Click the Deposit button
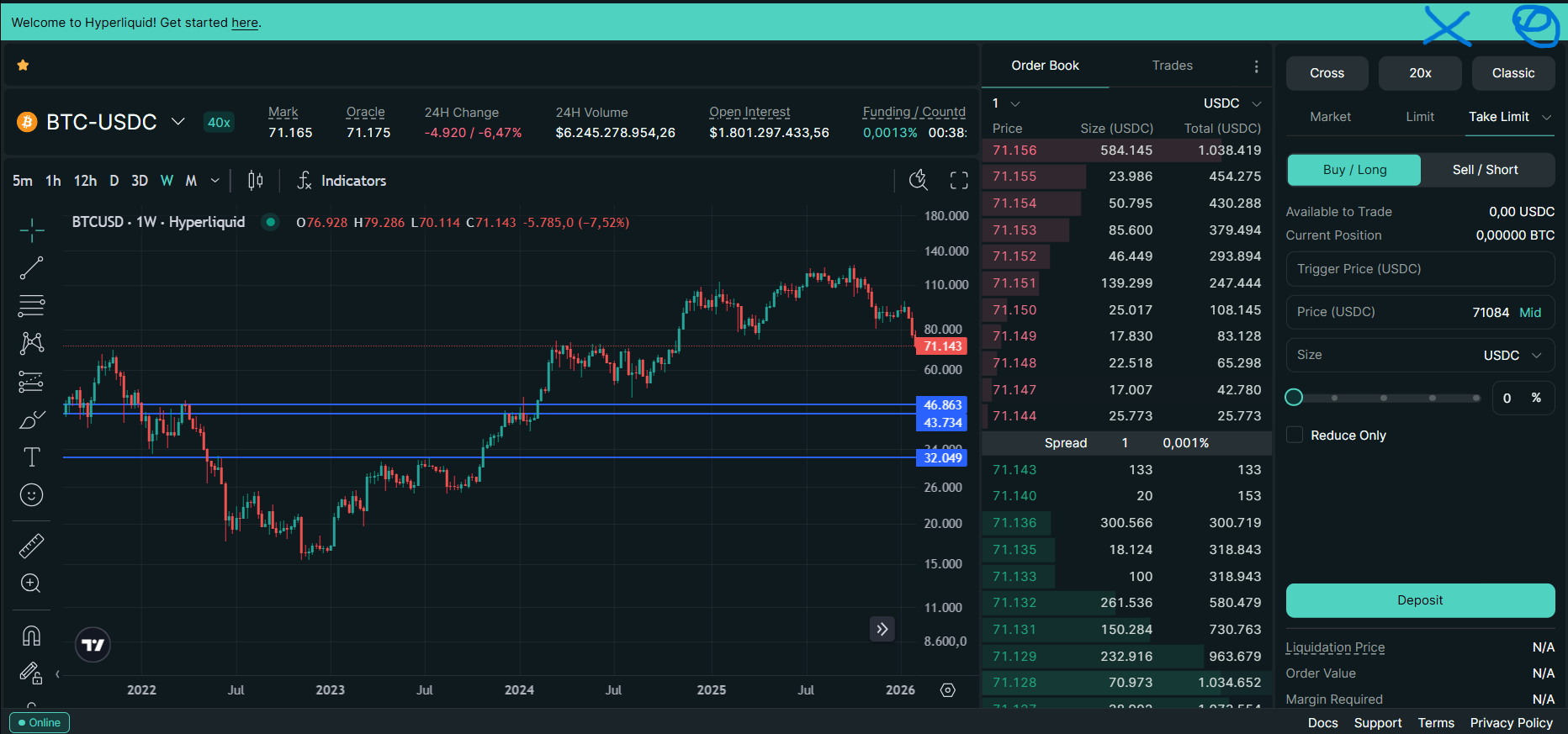The height and width of the screenshot is (734, 1568). click(x=1420, y=600)
